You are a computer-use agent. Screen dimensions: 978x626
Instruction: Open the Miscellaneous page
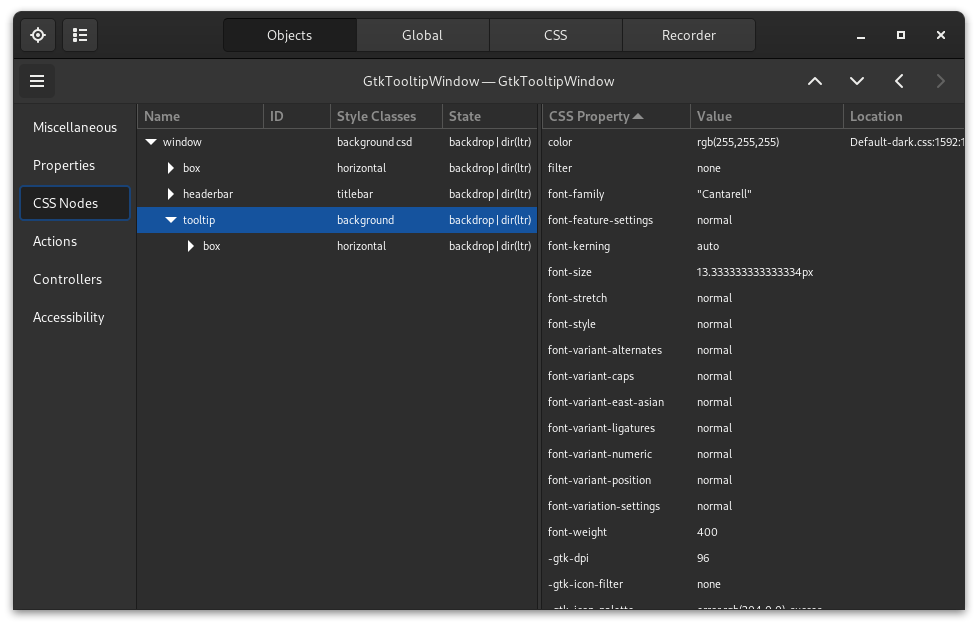click(75, 127)
